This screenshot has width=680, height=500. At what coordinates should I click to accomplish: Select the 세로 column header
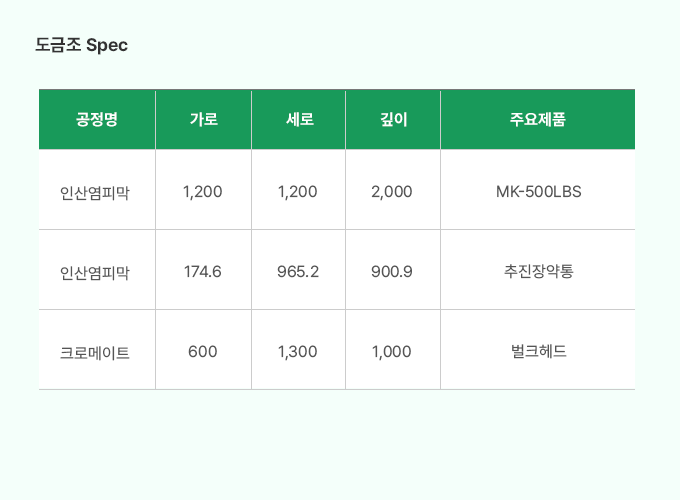(x=299, y=120)
